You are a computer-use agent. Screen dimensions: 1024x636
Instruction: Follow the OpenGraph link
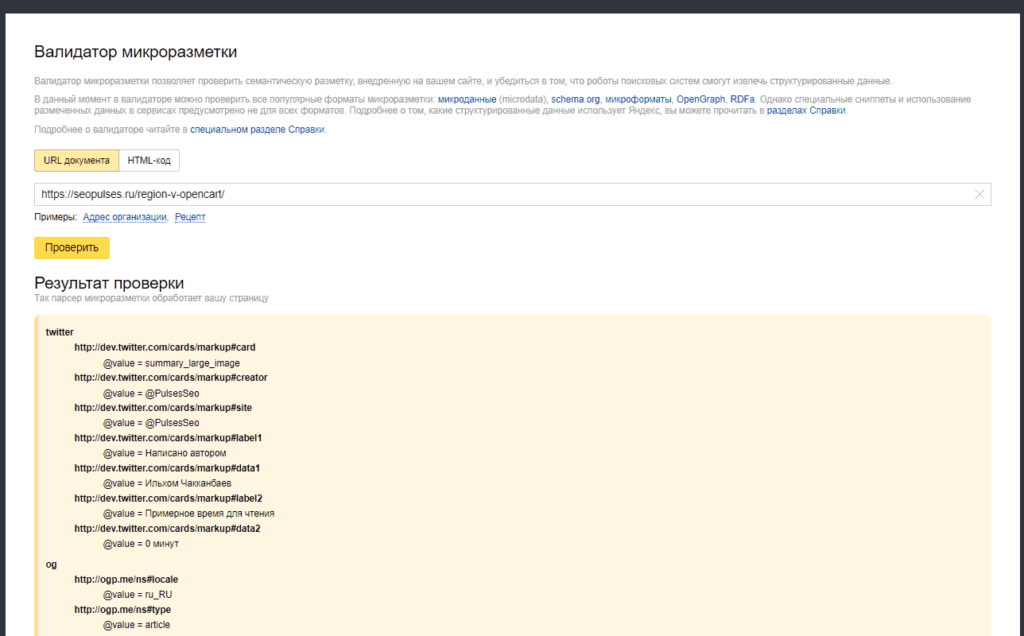[701, 99]
